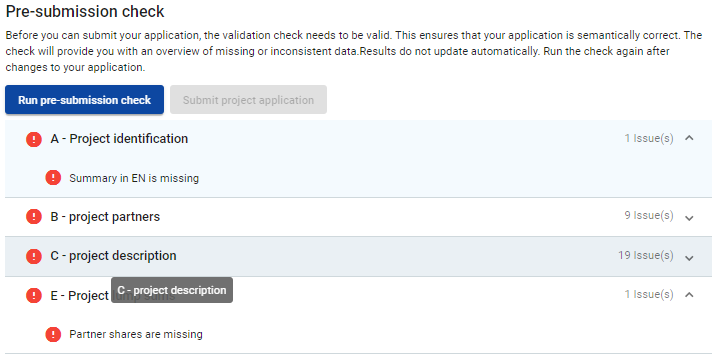Click red error icon beside A - Project identification
Screen dimensions: 722x362
click(34, 139)
